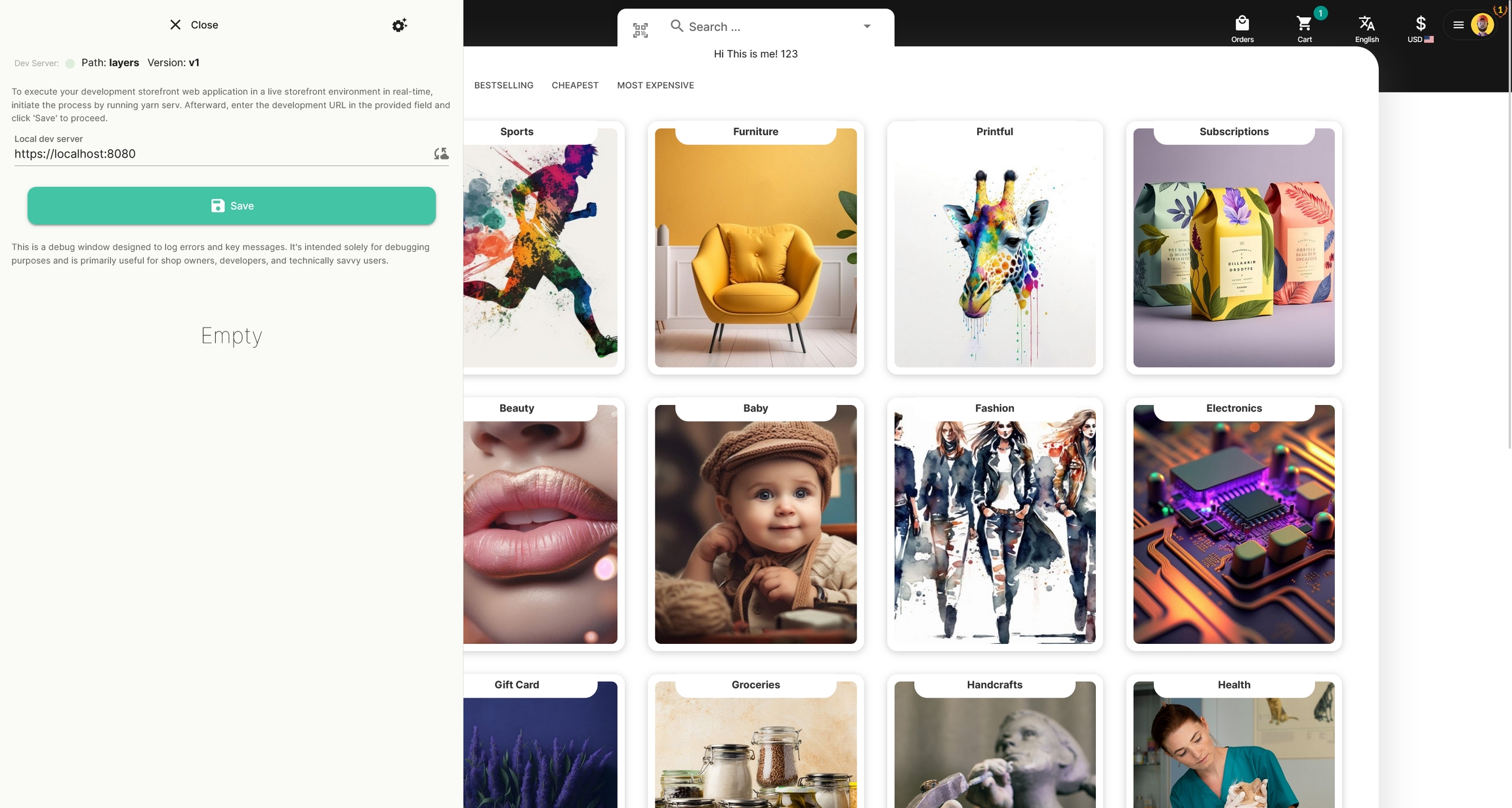The width and height of the screenshot is (1512, 808).
Task: Open the English language selector
Action: (x=1366, y=28)
